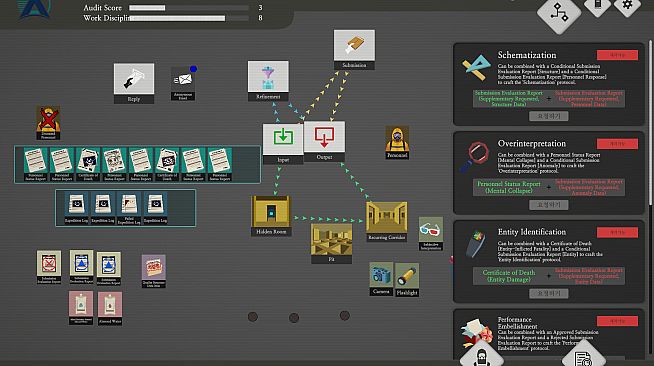Click the gray request button under Schematization

pos(548,116)
